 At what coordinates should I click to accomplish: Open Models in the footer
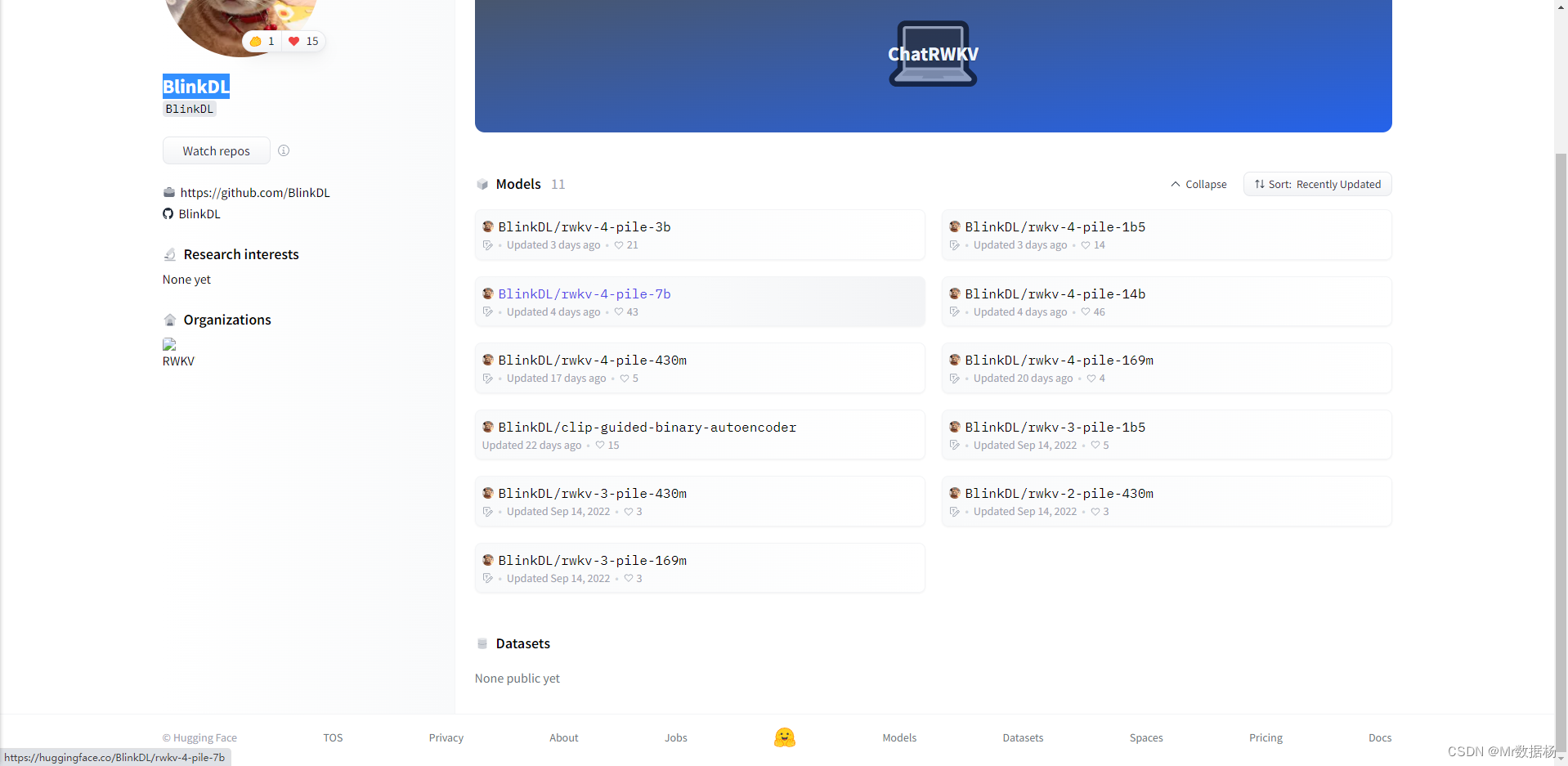(899, 738)
